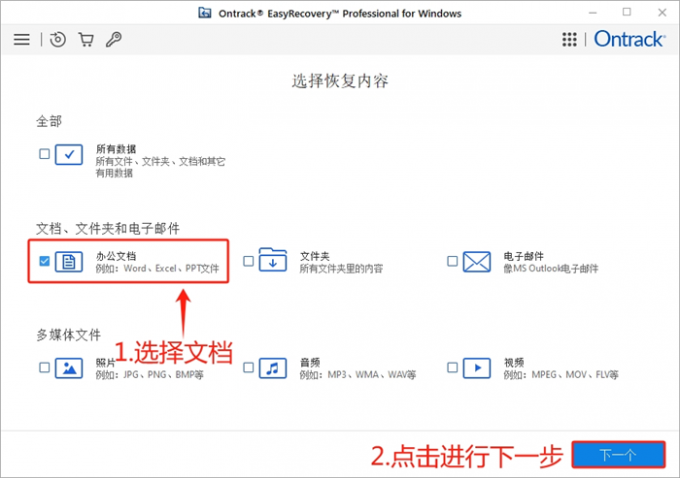Close the EasyRecovery window

pyautogui.click(x=662, y=13)
